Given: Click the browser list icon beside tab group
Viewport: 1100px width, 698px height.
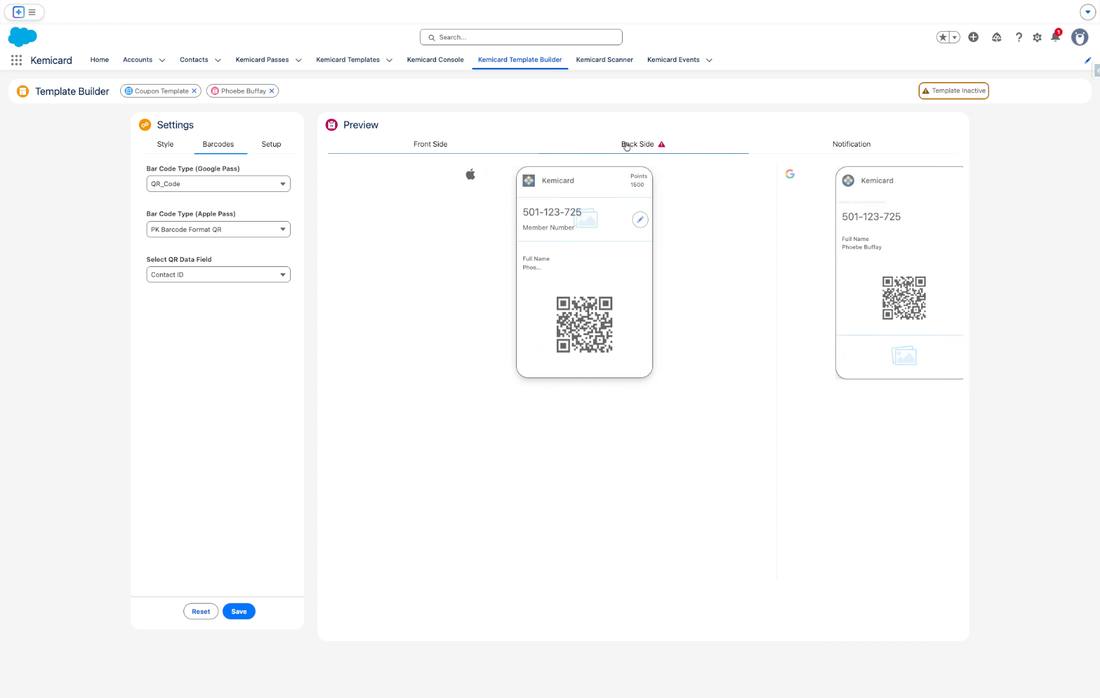Looking at the screenshot, I should 32,12.
